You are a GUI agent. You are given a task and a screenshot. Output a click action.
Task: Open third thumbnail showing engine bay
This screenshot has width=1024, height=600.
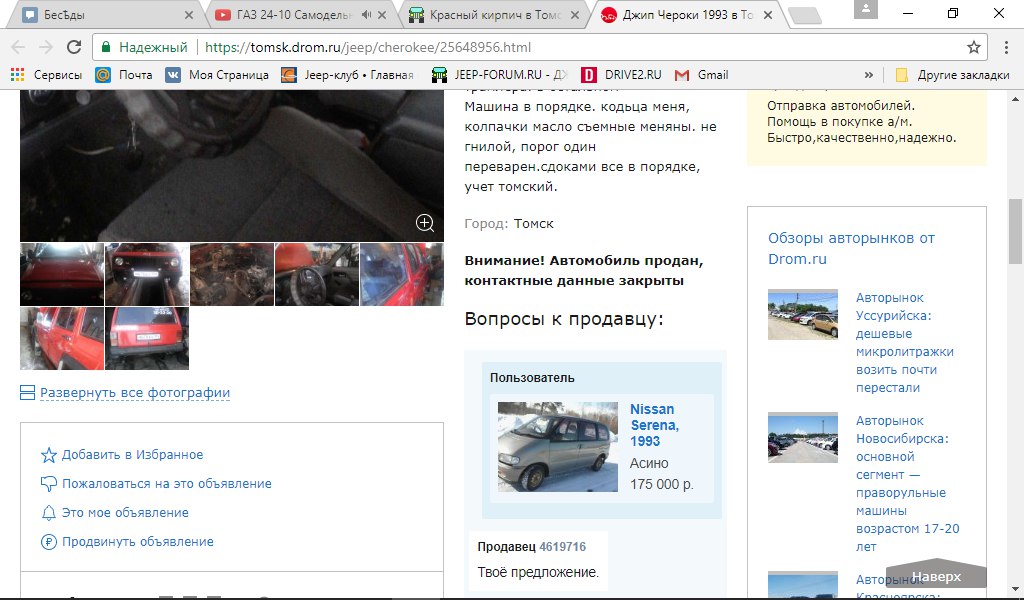coord(232,274)
